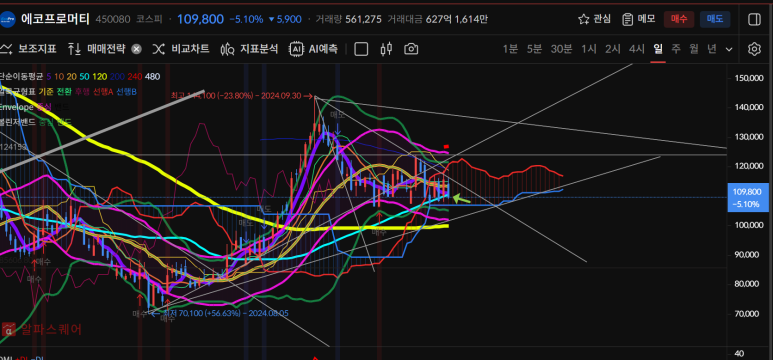Toggle the 120-day moving average legend
The height and width of the screenshot is (360, 773).
pyautogui.click(x=100, y=76)
